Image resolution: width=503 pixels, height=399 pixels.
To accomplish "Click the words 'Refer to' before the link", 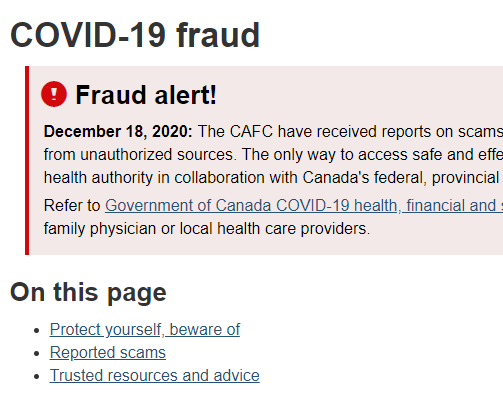I will tap(72, 205).
